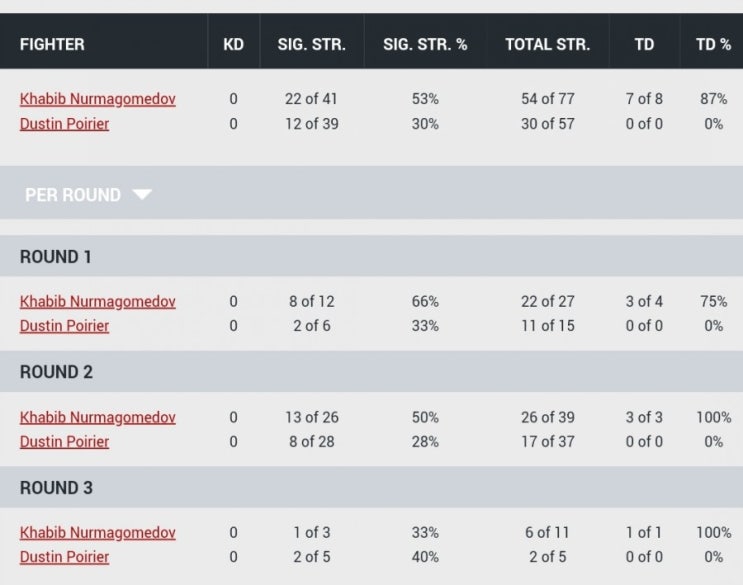Open Dustin Poirier link under Round 2
The width and height of the screenshot is (743, 585).
point(64,442)
